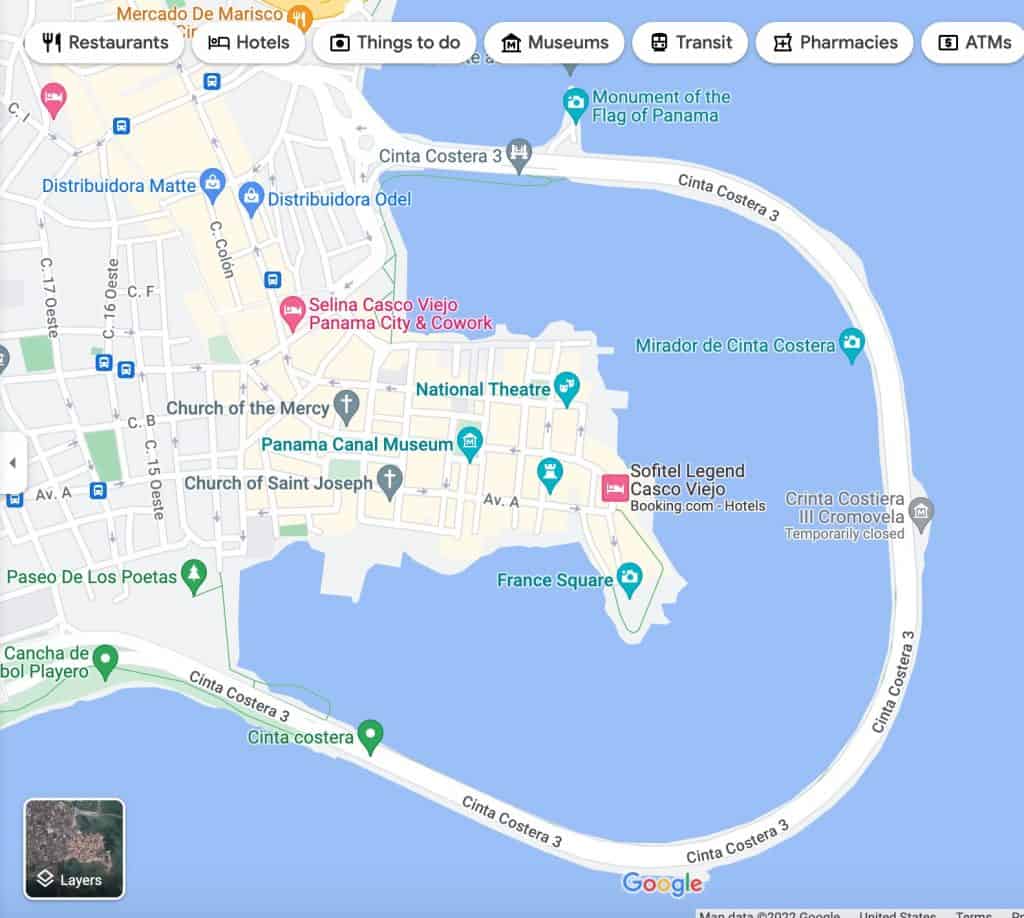Click the Transit filter chip
Image resolution: width=1024 pixels, height=918 pixels.
coord(690,43)
